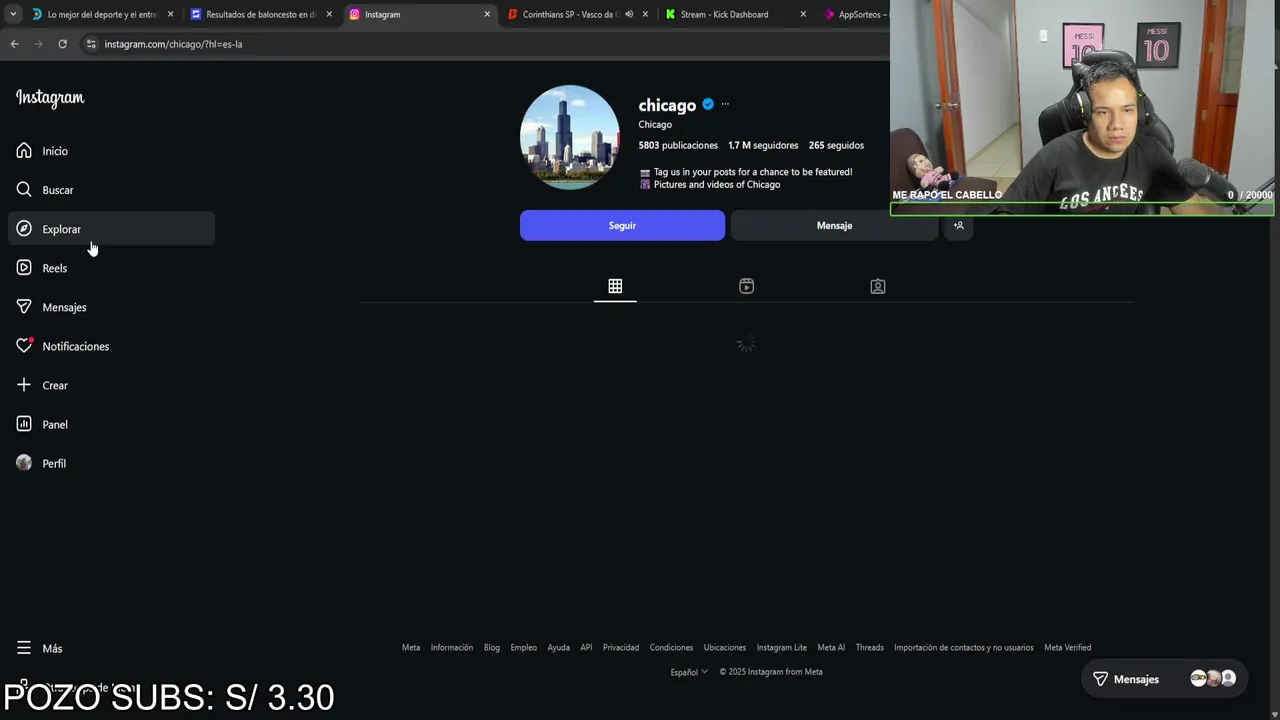Open the Más hamburger menu
This screenshot has height=720, width=1280.
pyautogui.click(x=24, y=648)
